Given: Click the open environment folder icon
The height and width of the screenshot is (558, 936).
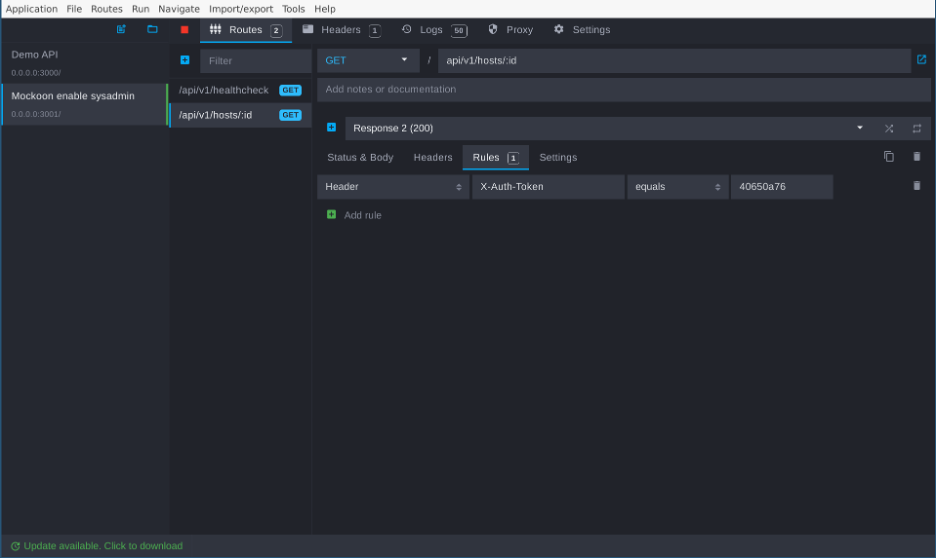Looking at the screenshot, I should 152,29.
